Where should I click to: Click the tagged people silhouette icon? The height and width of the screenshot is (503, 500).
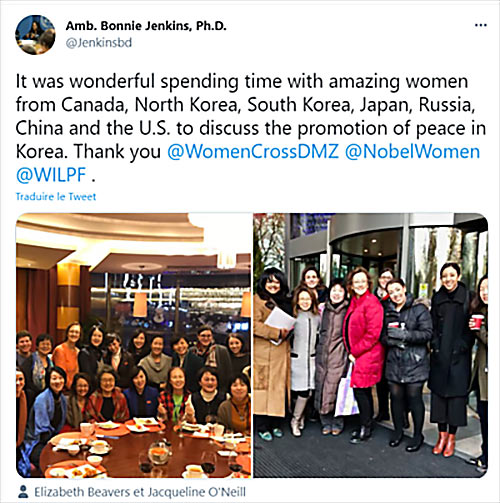click(23, 492)
